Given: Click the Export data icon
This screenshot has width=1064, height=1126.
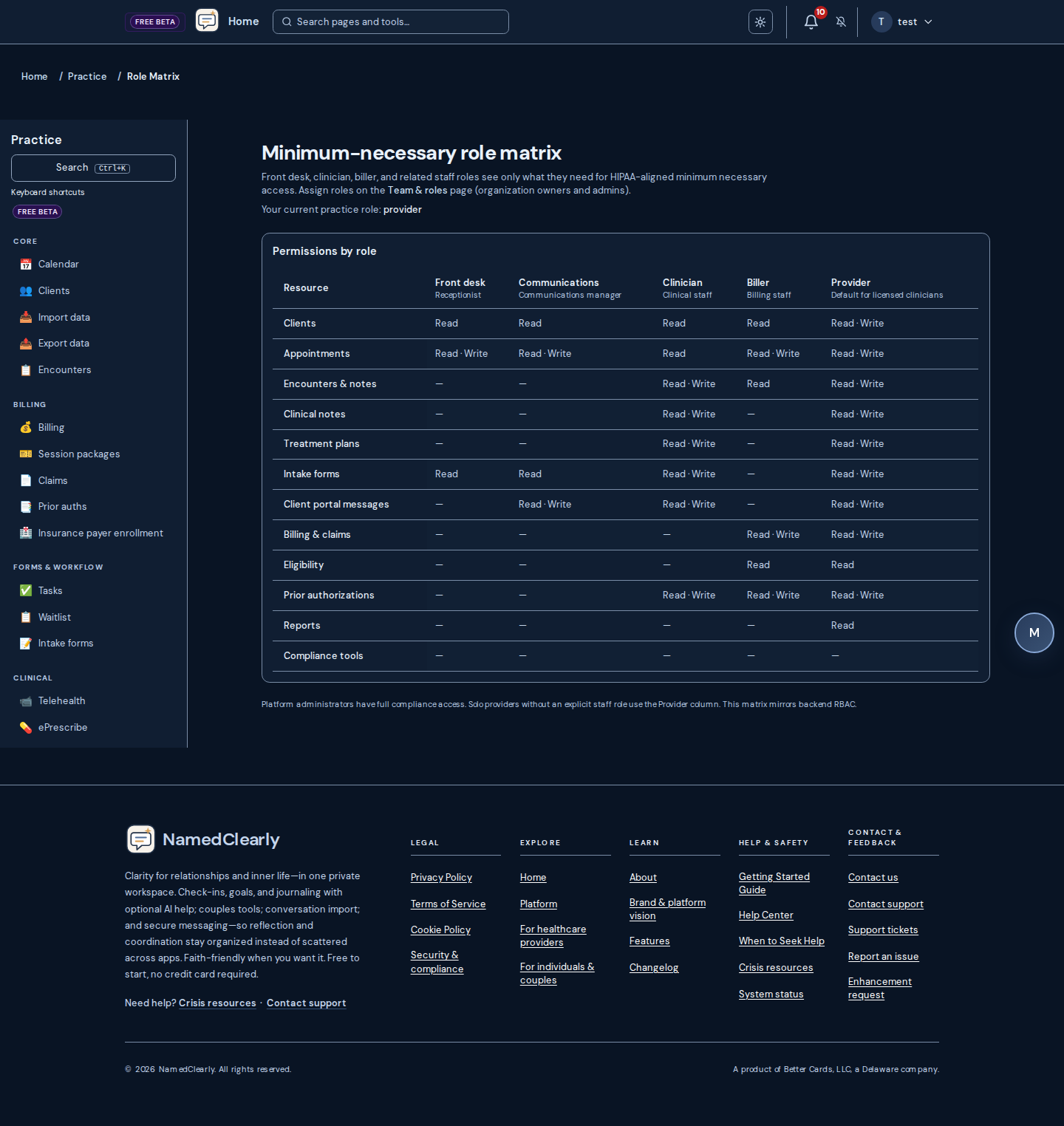Looking at the screenshot, I should [x=26, y=344].
